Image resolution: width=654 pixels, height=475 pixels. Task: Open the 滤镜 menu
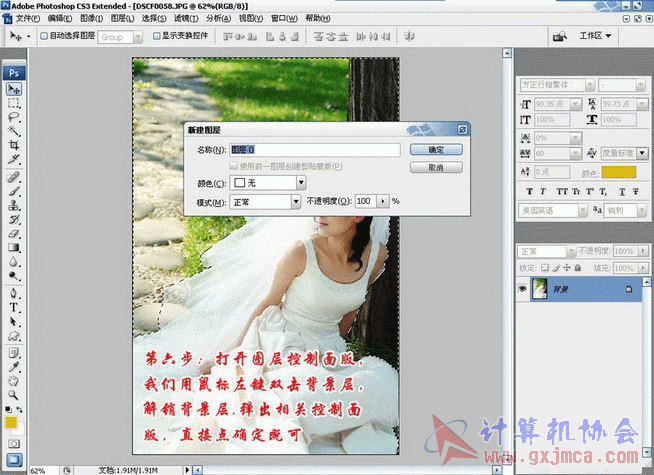click(186, 18)
